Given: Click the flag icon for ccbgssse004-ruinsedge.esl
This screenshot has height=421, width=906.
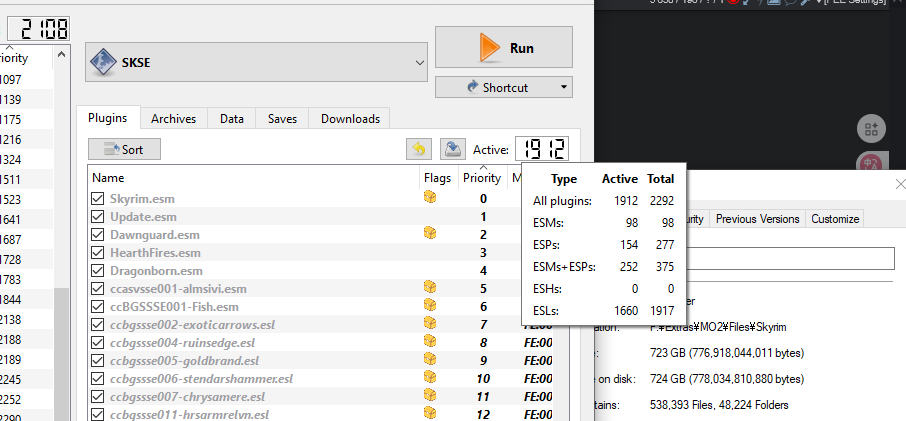Looking at the screenshot, I should point(429,341).
